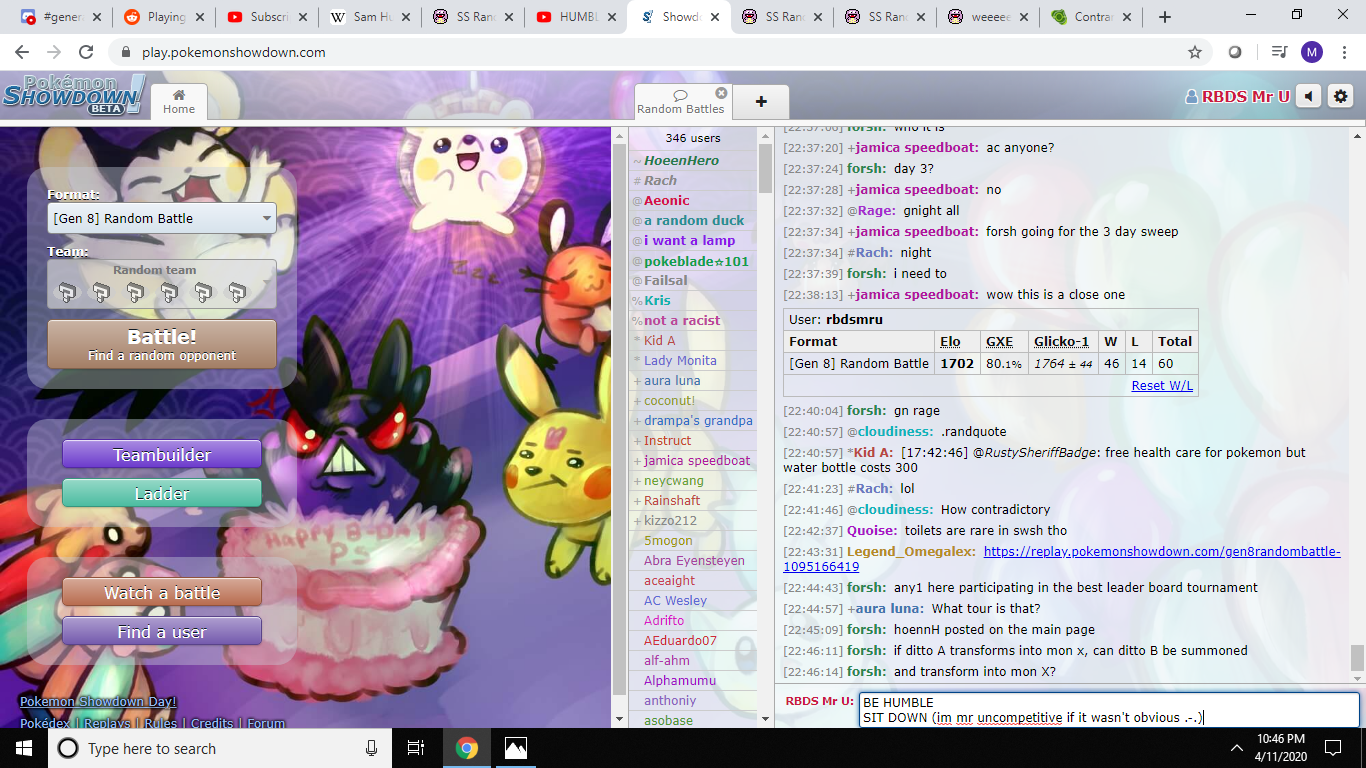Click the browser back arrow
The width and height of the screenshot is (1366, 768).
click(x=22, y=52)
